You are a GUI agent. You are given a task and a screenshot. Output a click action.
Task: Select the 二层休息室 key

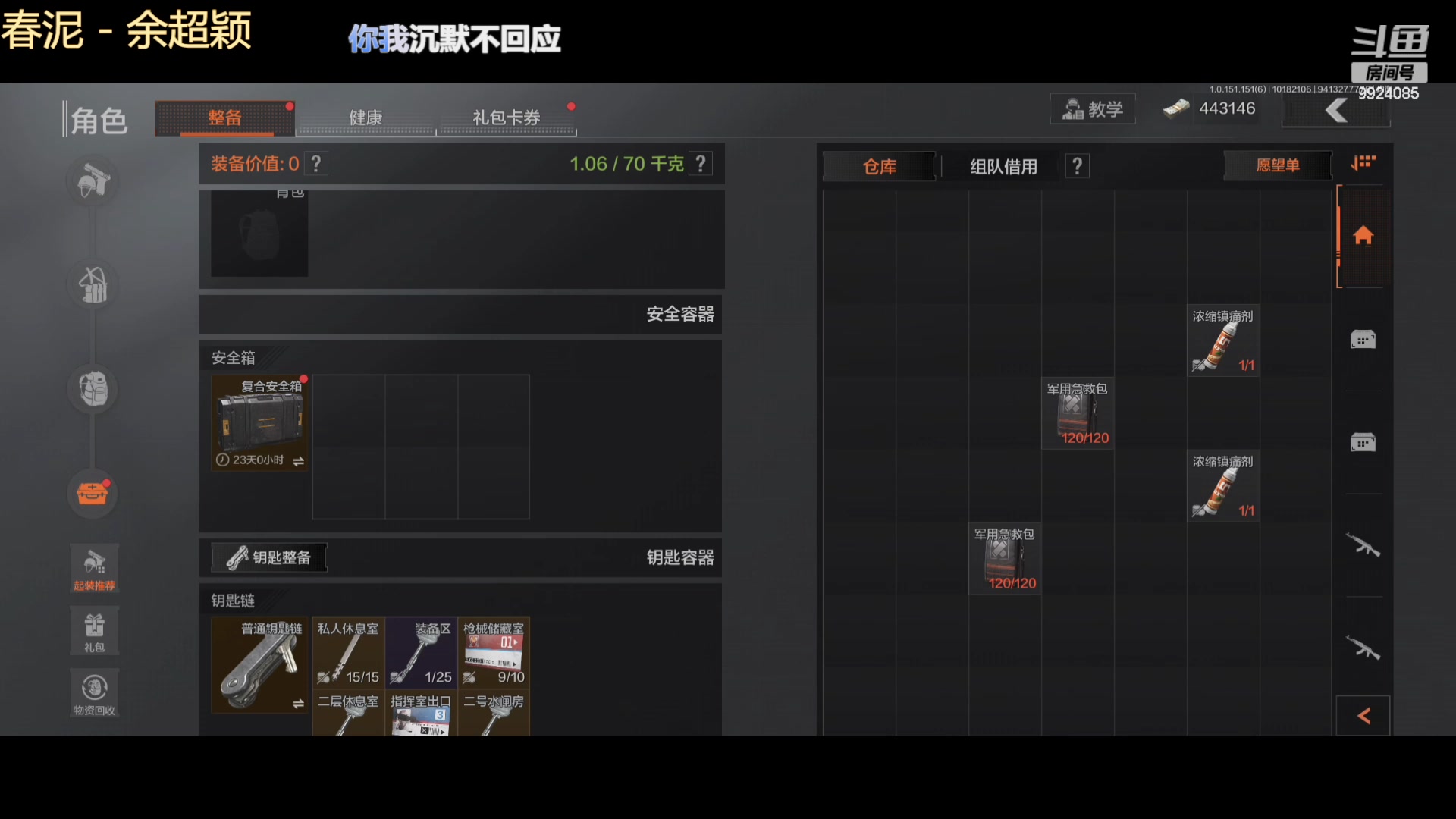coord(348,713)
